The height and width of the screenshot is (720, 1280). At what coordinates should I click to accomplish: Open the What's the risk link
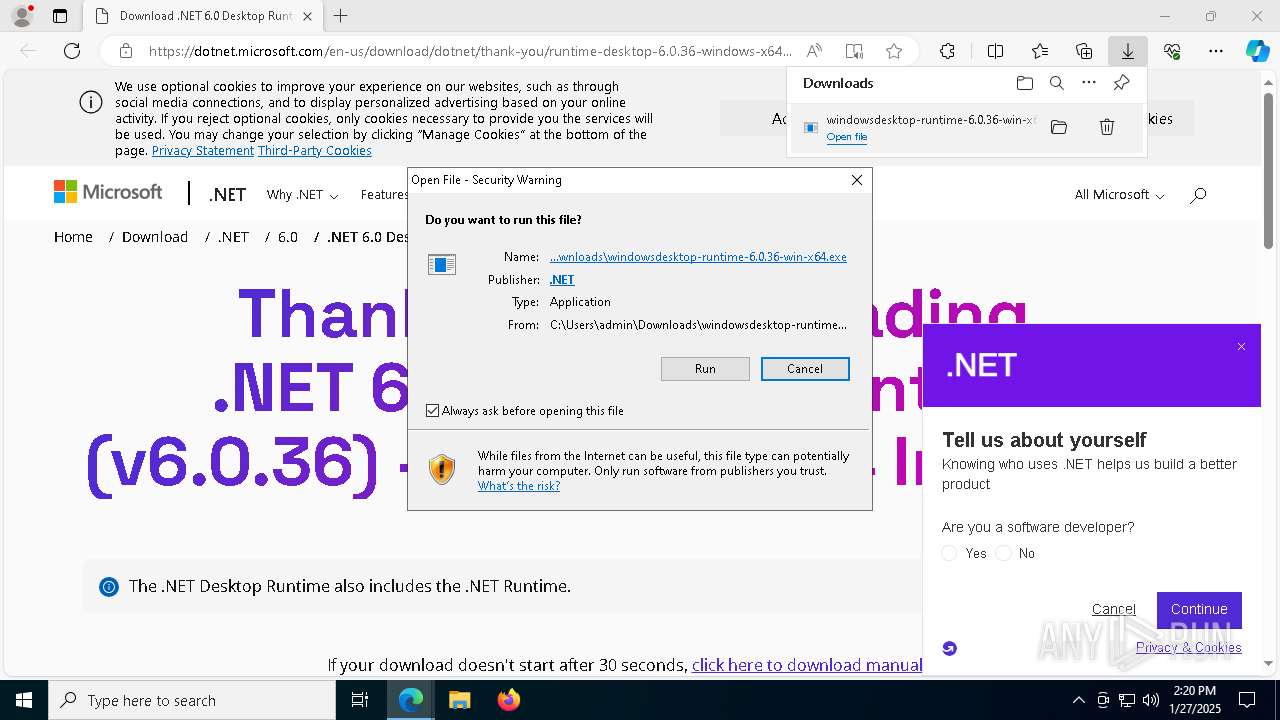click(519, 486)
